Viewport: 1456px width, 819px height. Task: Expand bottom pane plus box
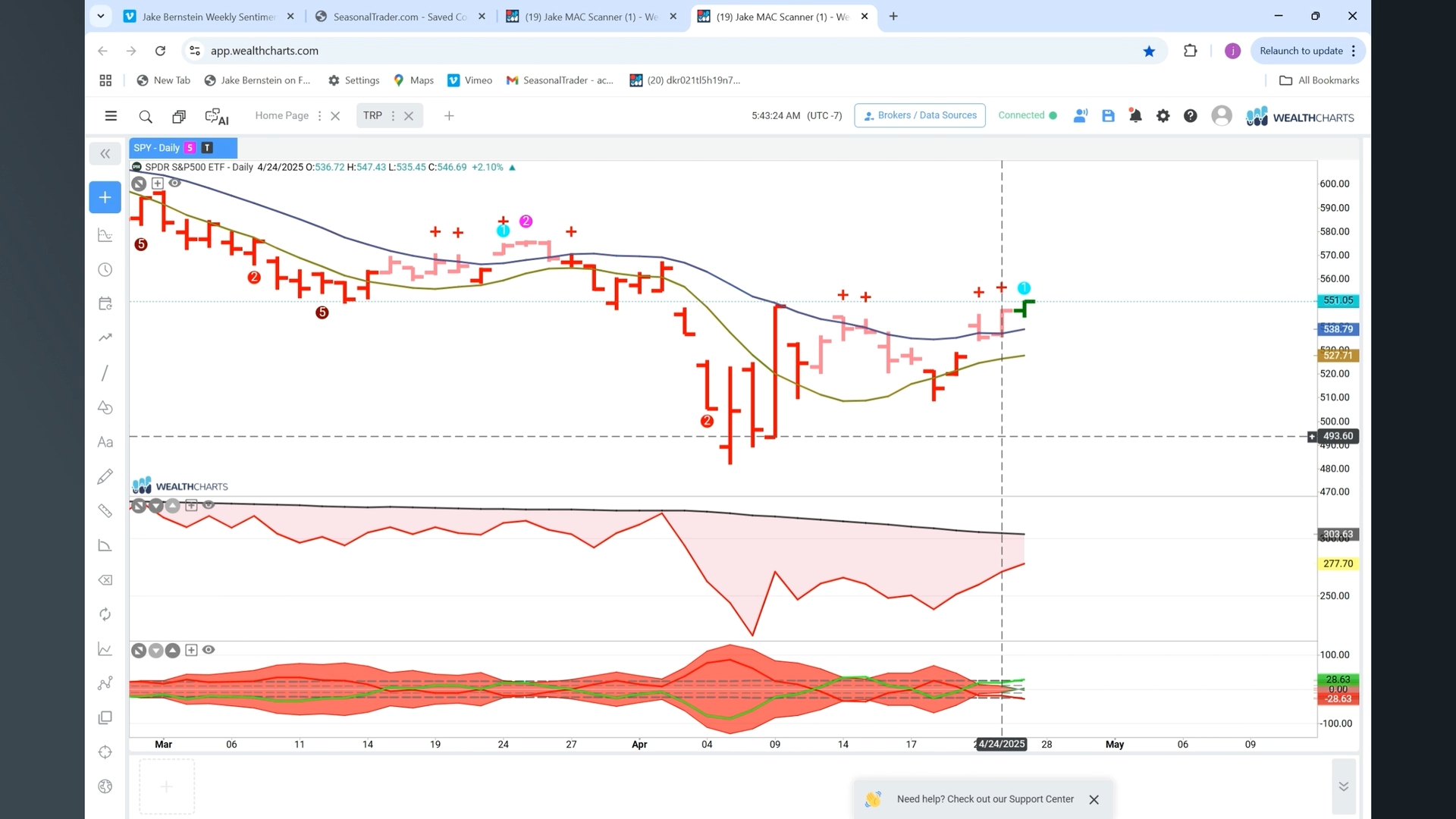click(x=191, y=651)
